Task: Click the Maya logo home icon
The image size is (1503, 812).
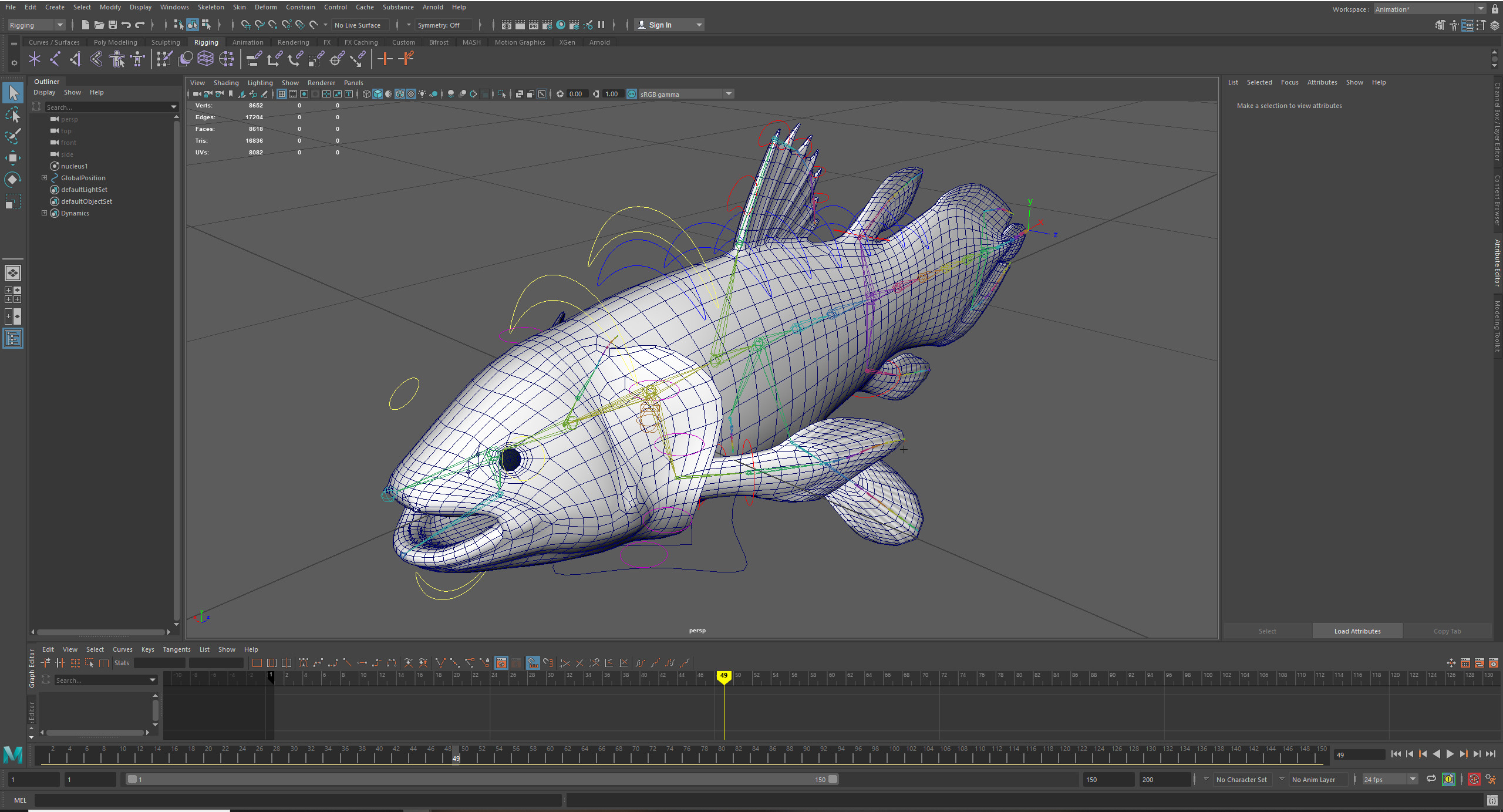Action: point(13,754)
